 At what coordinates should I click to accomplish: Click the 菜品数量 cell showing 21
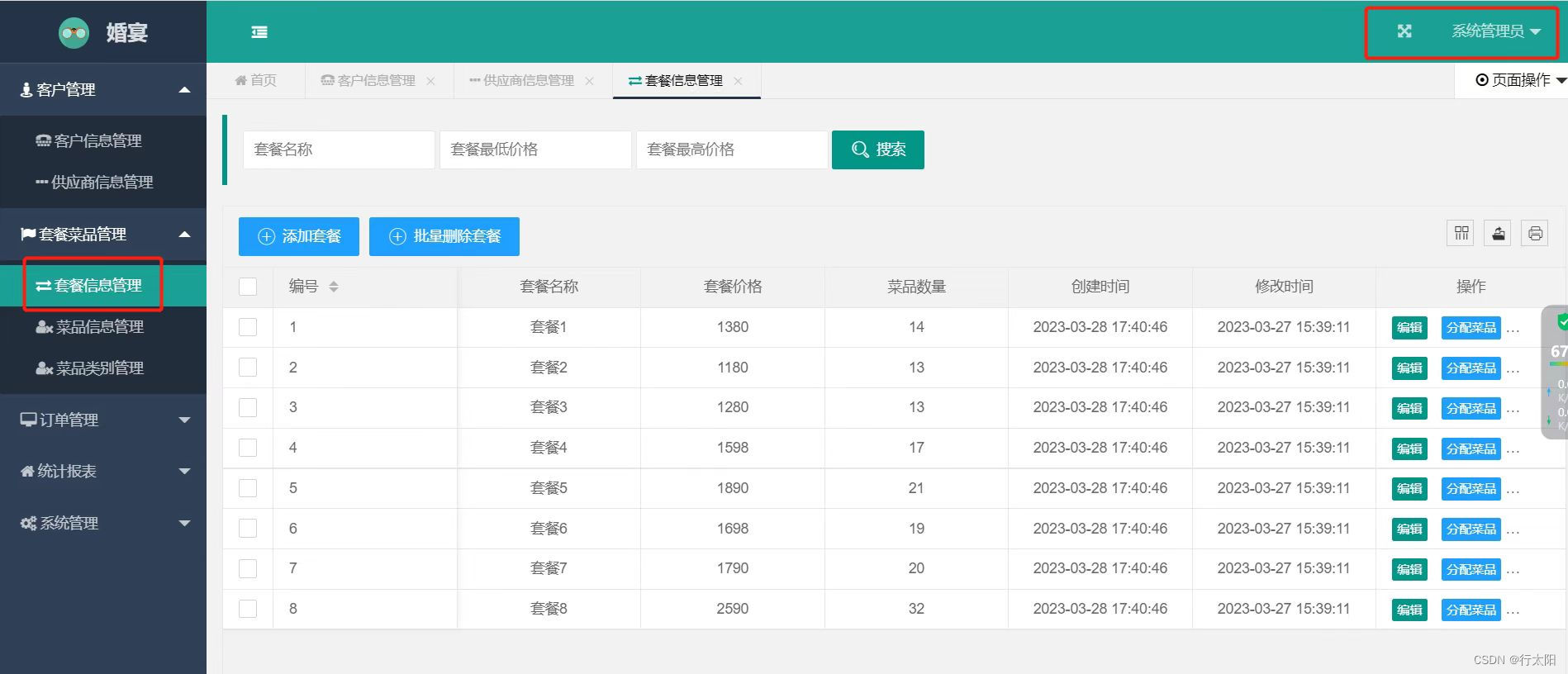(916, 488)
